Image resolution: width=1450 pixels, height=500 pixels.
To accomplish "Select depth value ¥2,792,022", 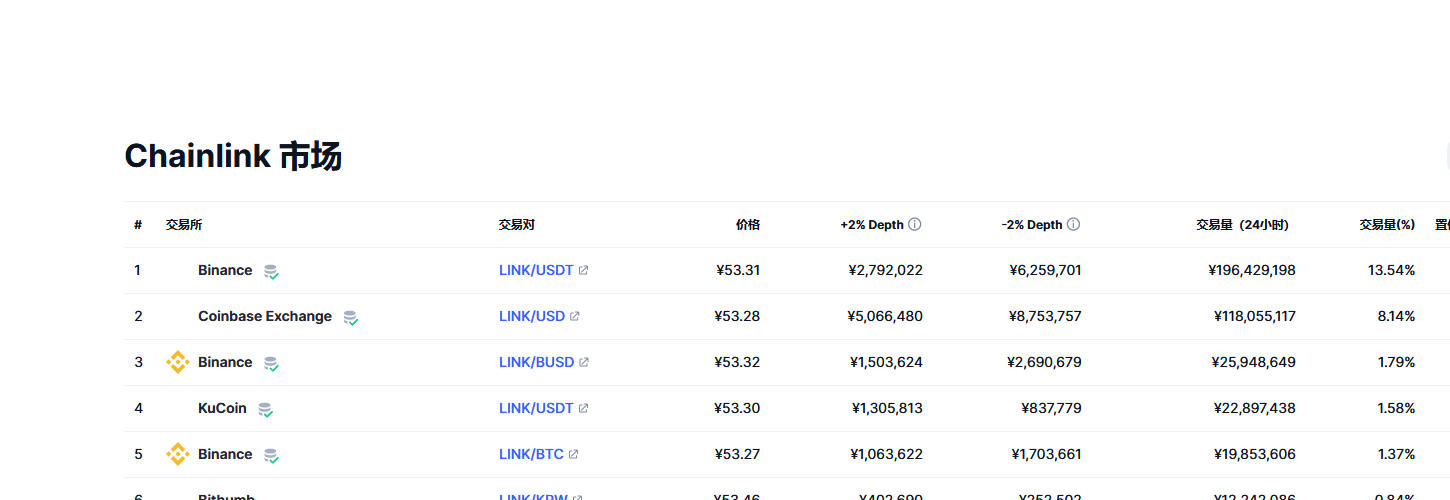I will [x=885, y=270].
